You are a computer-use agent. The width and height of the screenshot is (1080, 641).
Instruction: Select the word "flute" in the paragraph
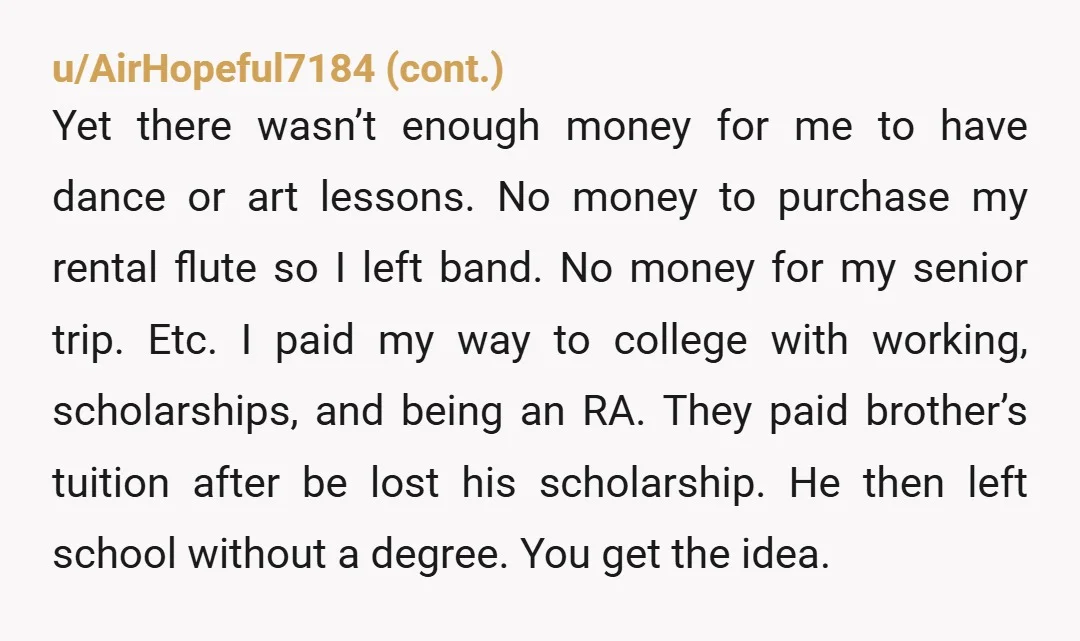coord(216,268)
